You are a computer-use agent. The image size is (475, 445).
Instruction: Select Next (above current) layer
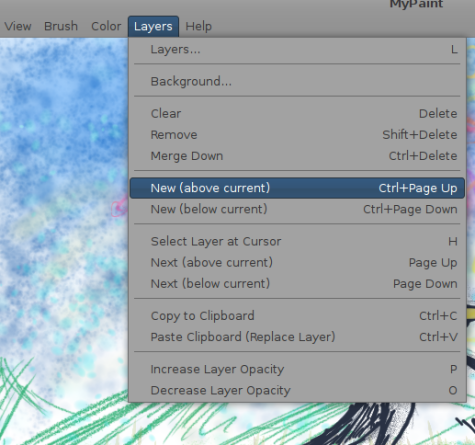(x=297, y=263)
